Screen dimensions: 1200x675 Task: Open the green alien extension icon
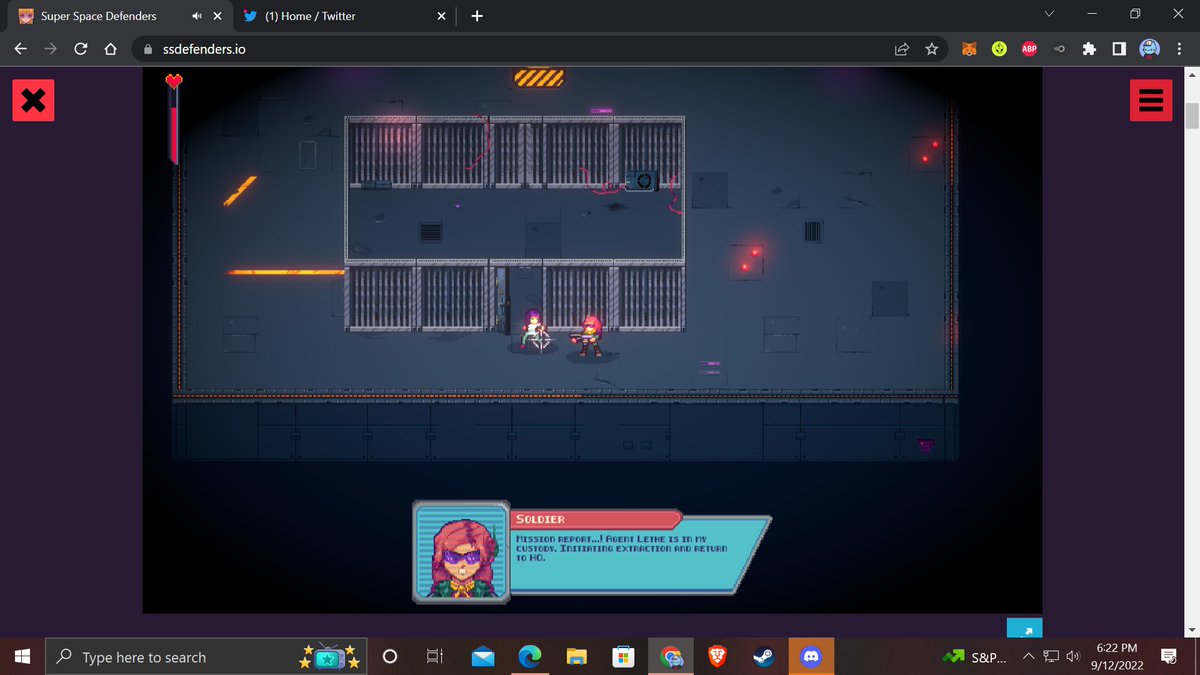tap(998, 48)
